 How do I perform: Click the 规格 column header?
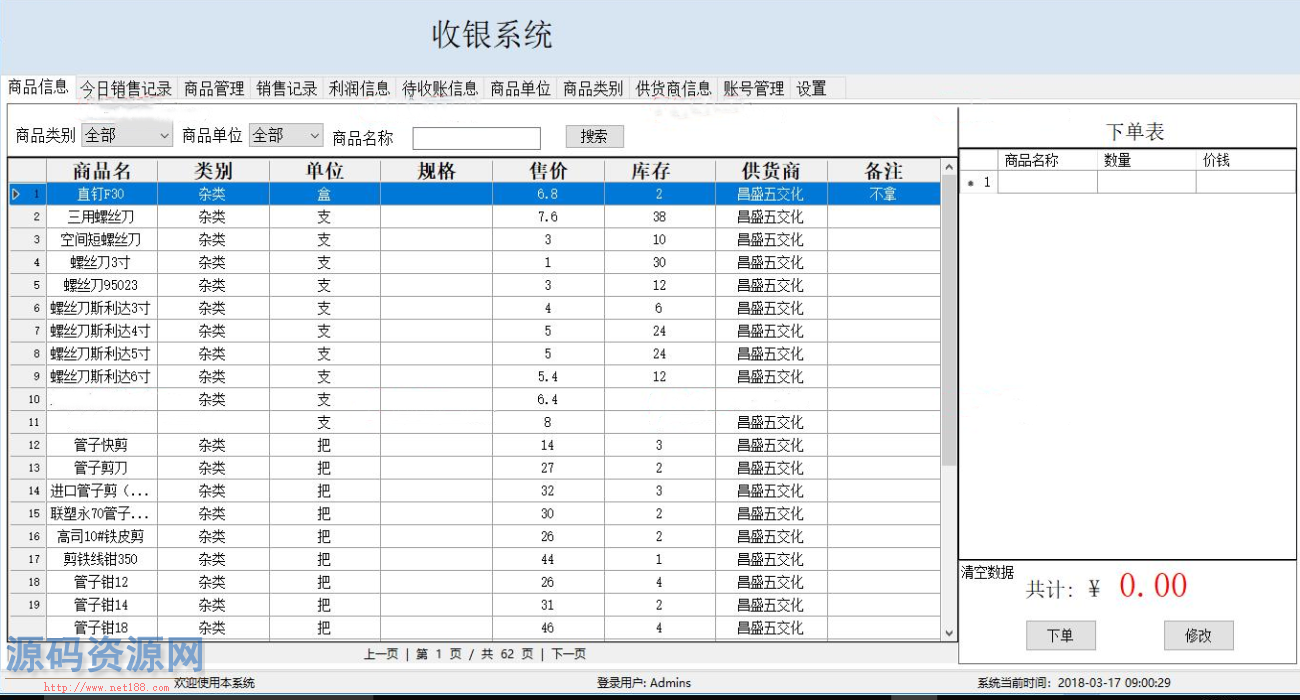pyautogui.click(x=437, y=171)
